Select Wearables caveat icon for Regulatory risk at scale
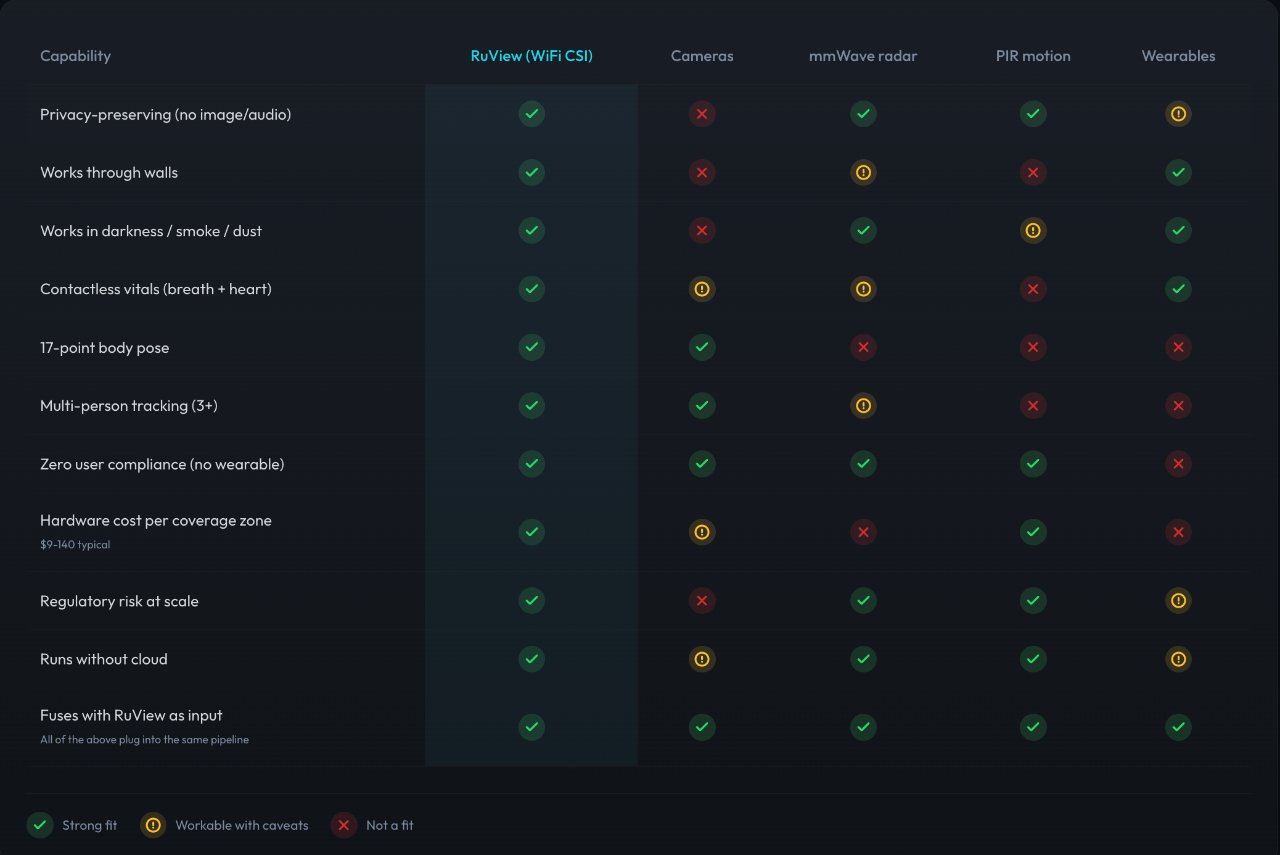This screenshot has width=1280, height=855. [x=1179, y=601]
